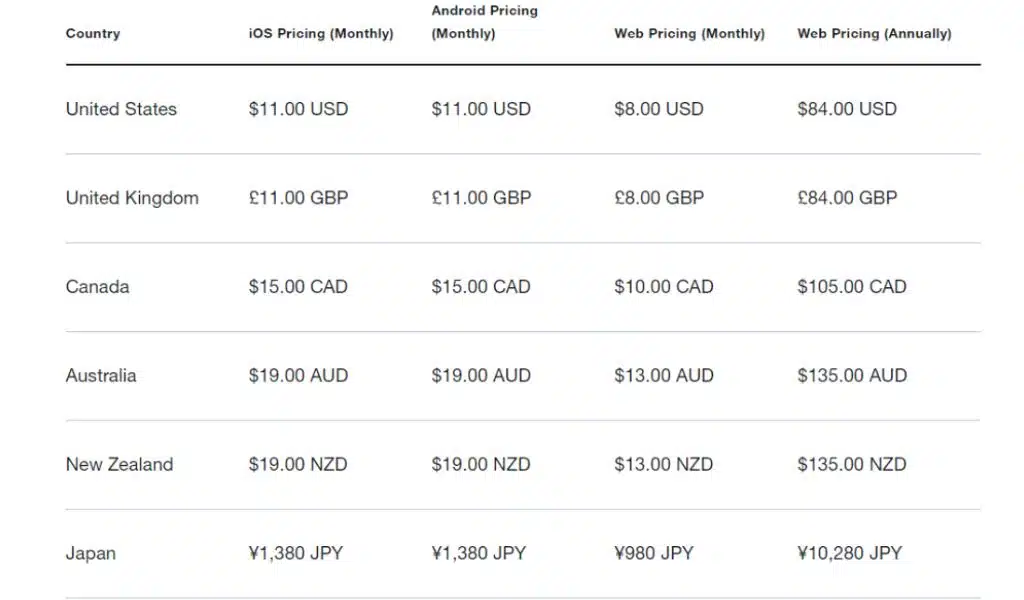Select the $135.00 NZD annual price
This screenshot has width=1024, height=600.
[x=852, y=465]
